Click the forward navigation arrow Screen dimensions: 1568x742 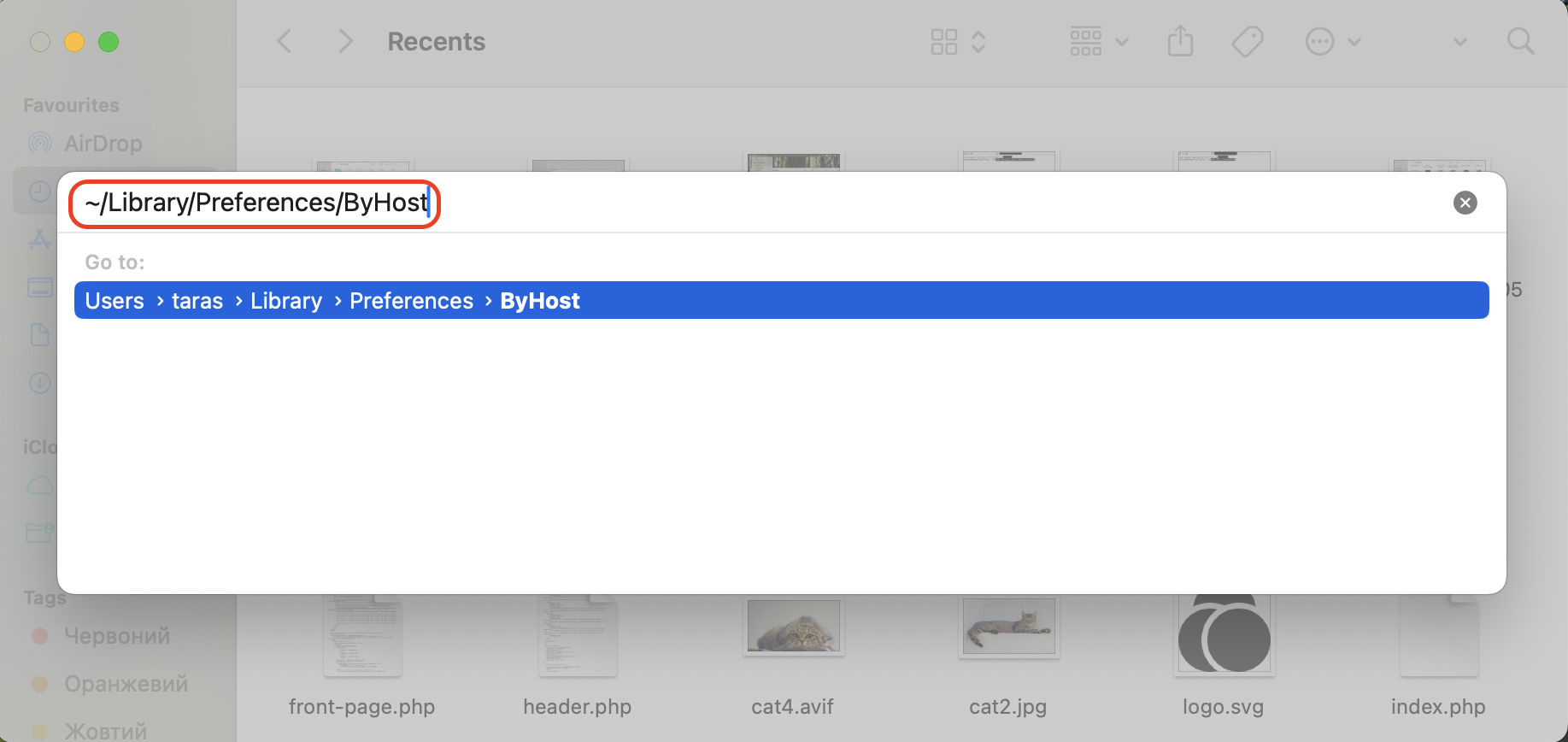[x=344, y=40]
